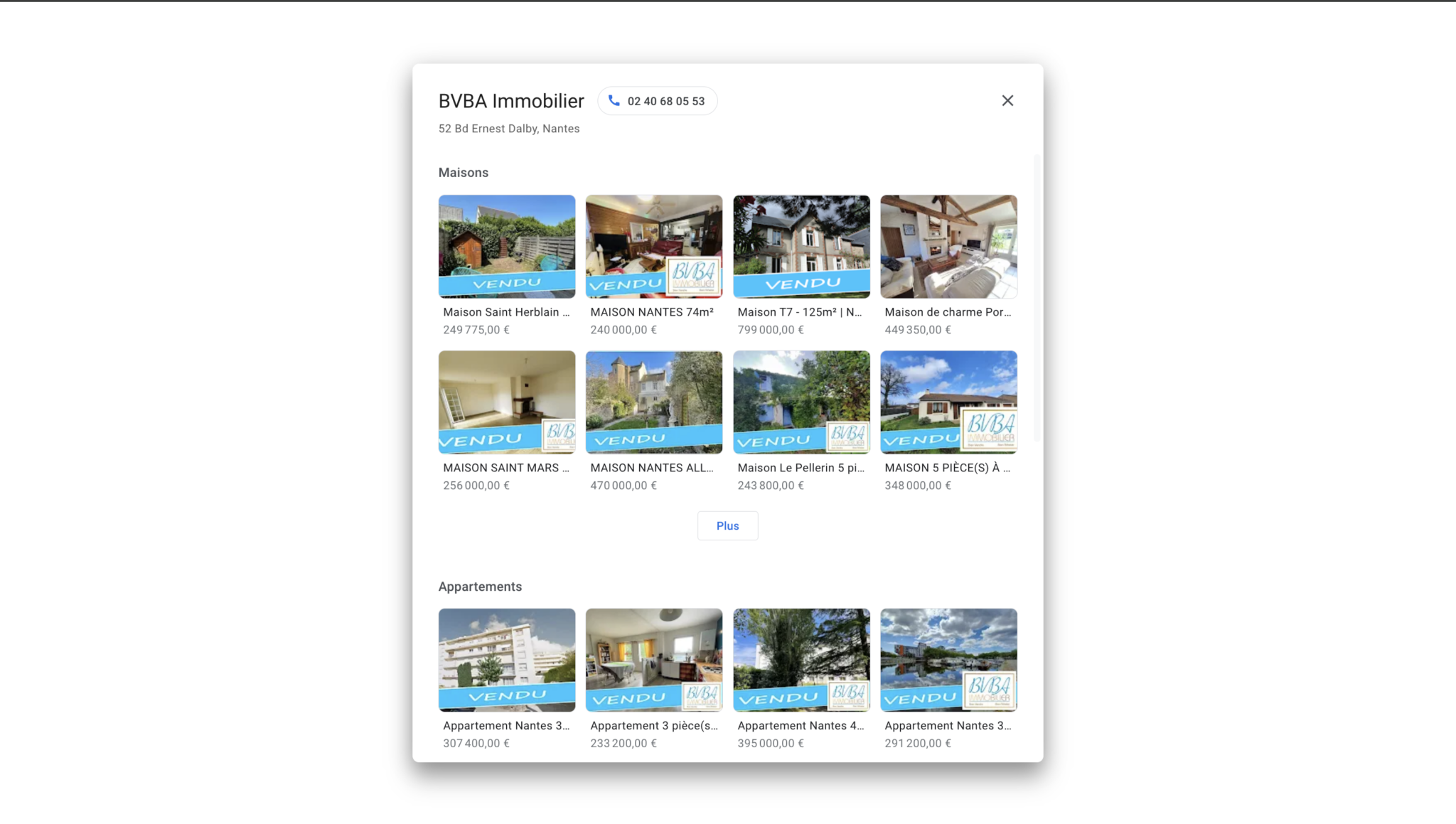Screen dimensions: 1456x824
Task: Click the address 52 Bd Ernest Dalby, Nantes
Action: (508, 128)
